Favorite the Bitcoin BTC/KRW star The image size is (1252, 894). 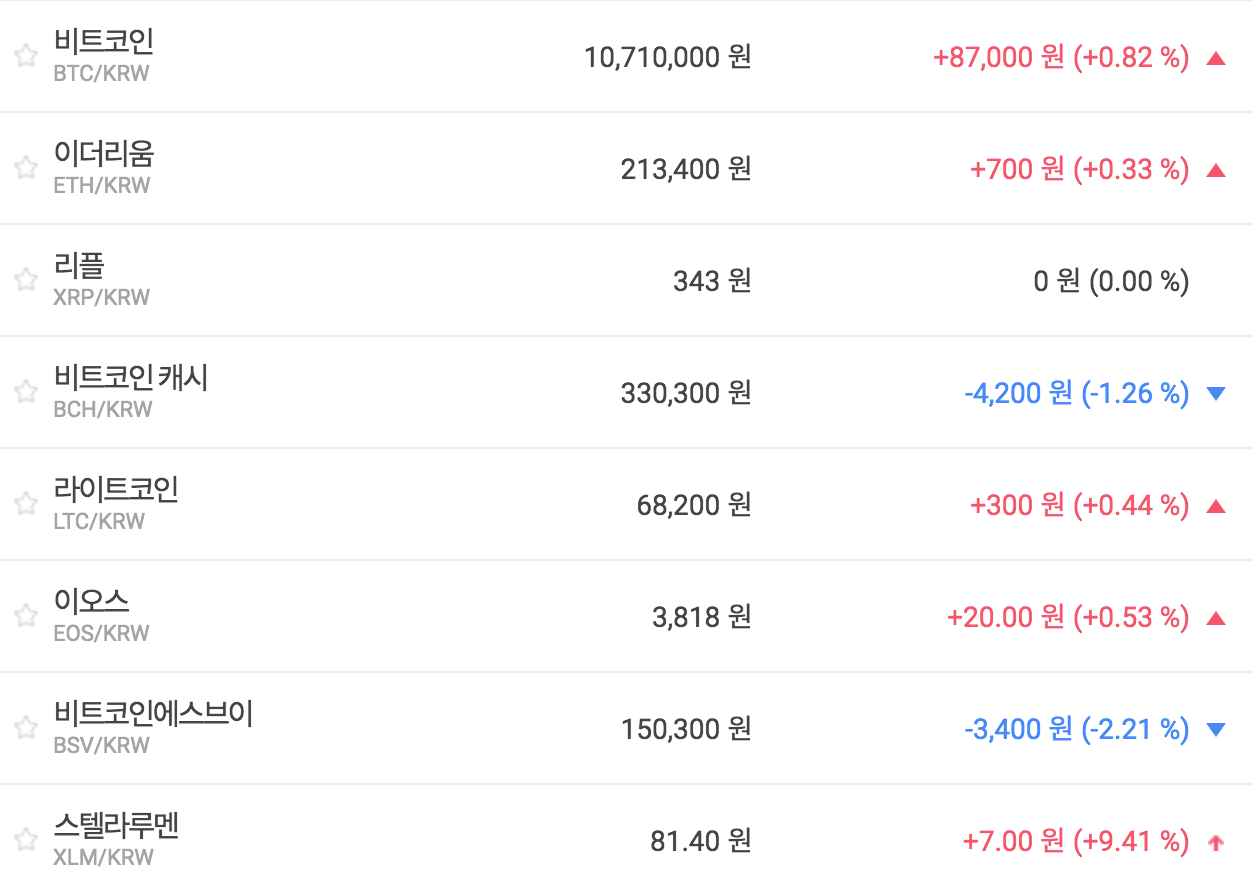coord(26,56)
